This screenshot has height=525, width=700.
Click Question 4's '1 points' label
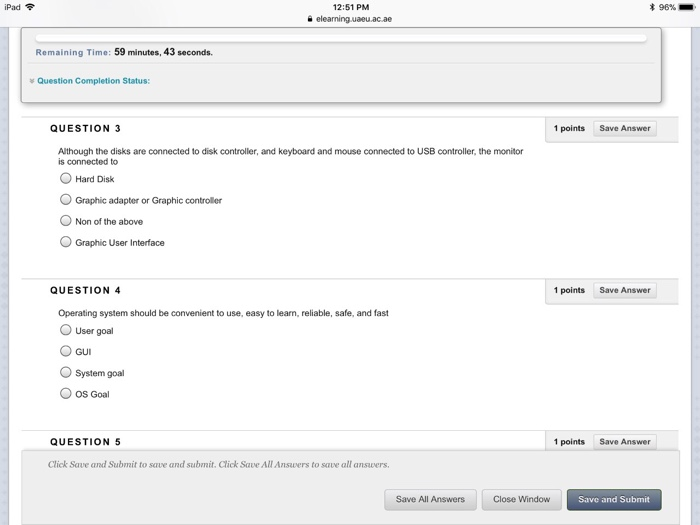569,290
